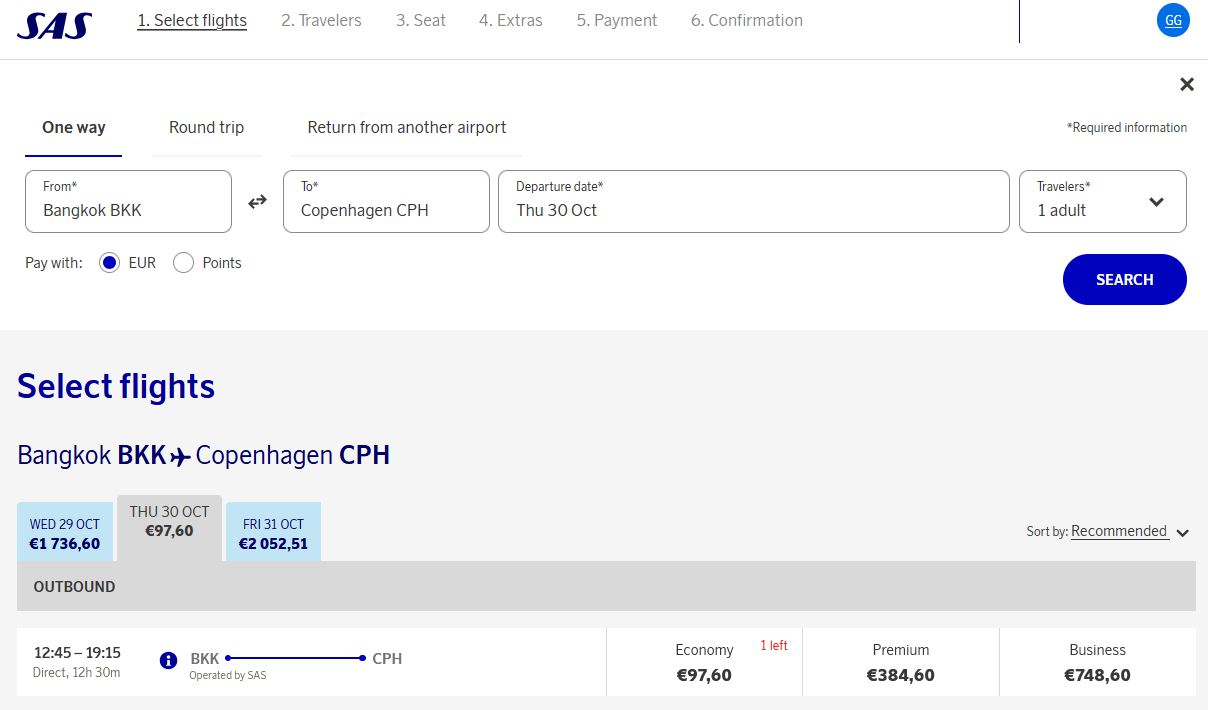Go to step 1. Select flights

(x=192, y=21)
